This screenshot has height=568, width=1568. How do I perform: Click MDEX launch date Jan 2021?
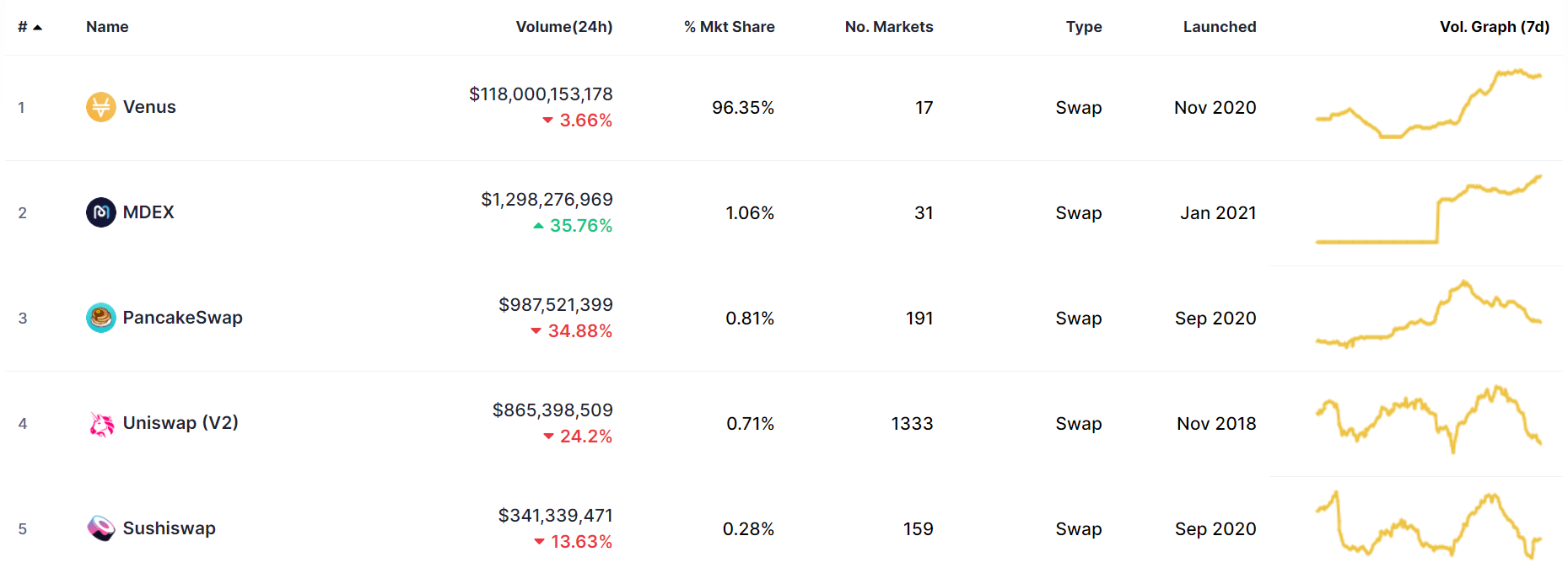[x=1218, y=213]
